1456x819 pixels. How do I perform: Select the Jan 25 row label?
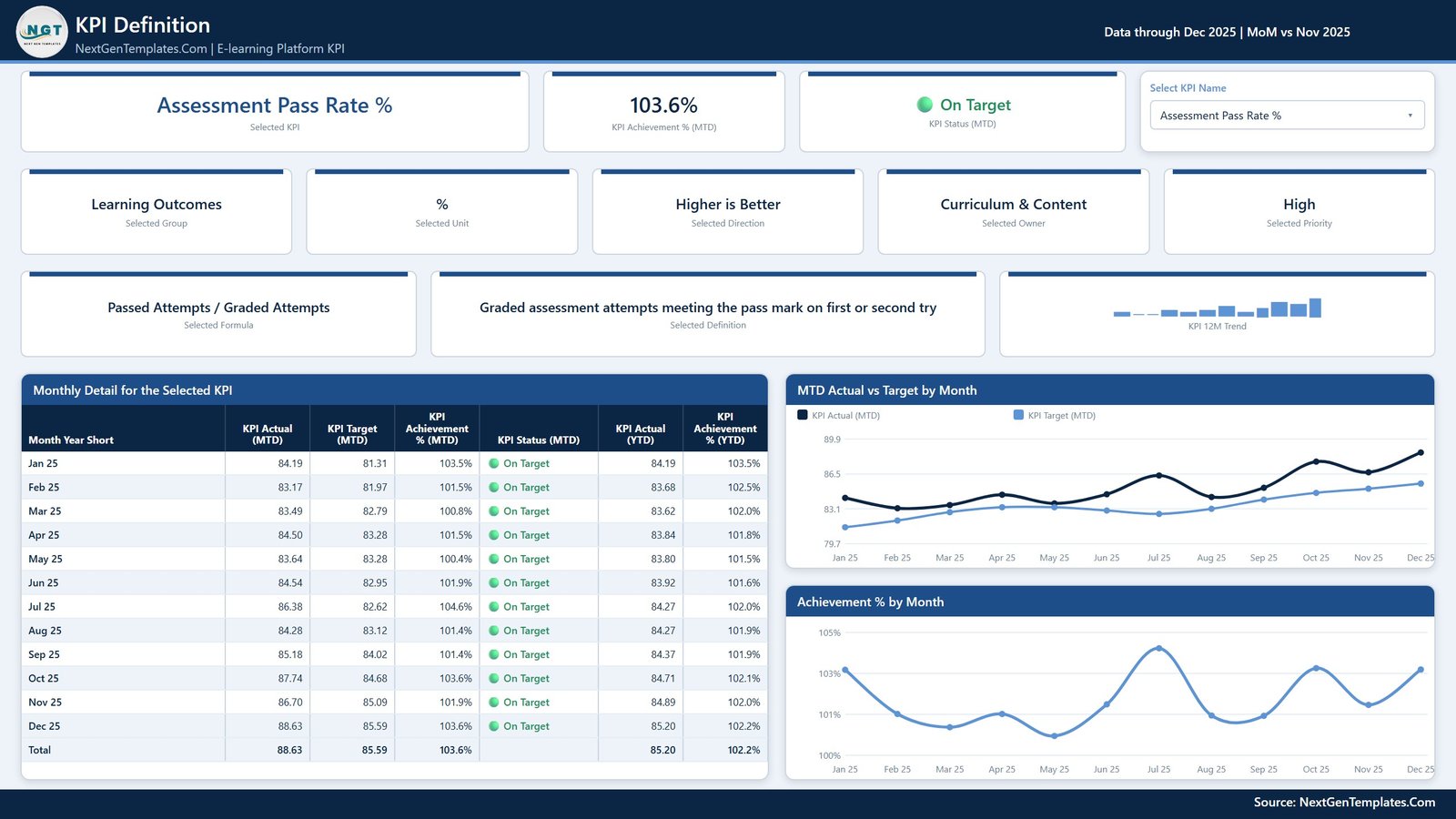43,464
